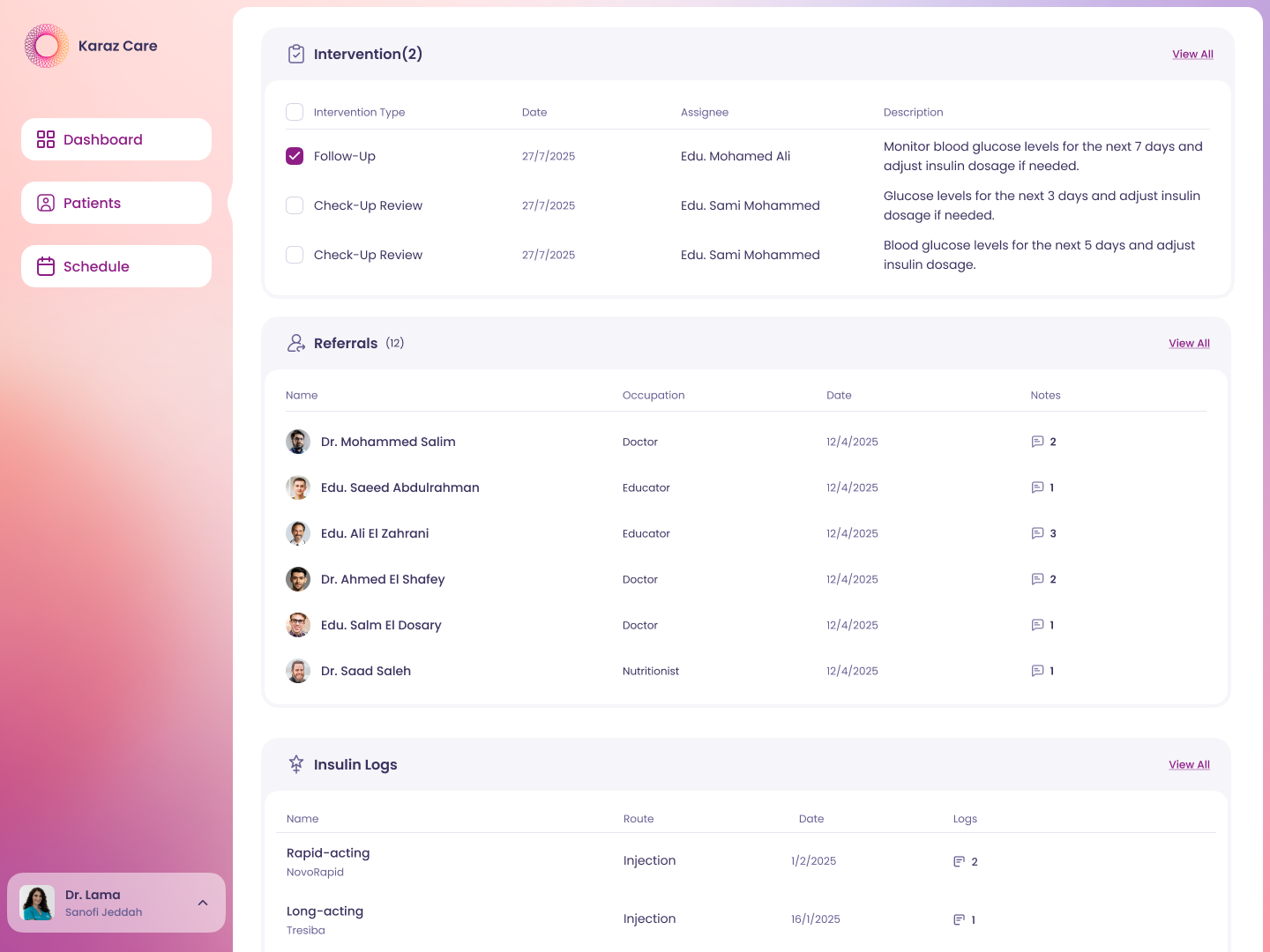Select the Dr. Ahmed El Shafey name
1270x952 pixels.
tap(383, 579)
